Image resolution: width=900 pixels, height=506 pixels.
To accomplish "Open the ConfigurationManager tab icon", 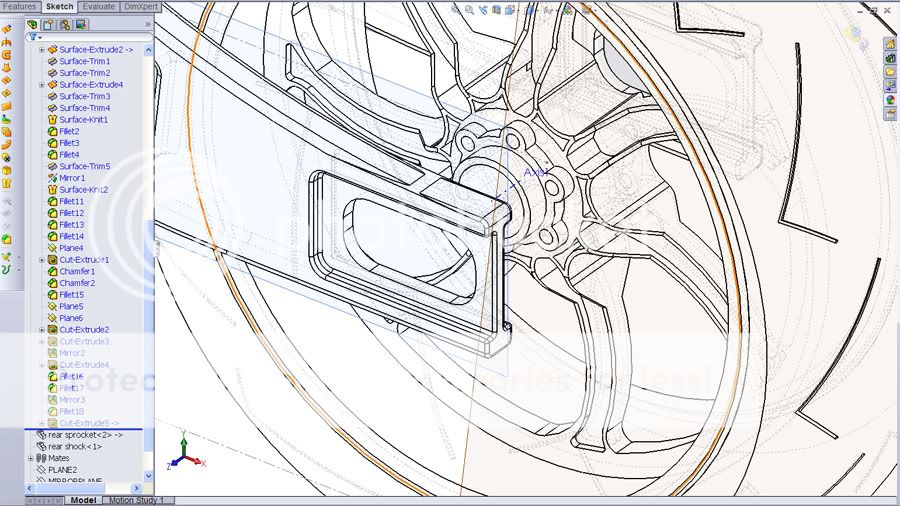I will [x=65, y=25].
